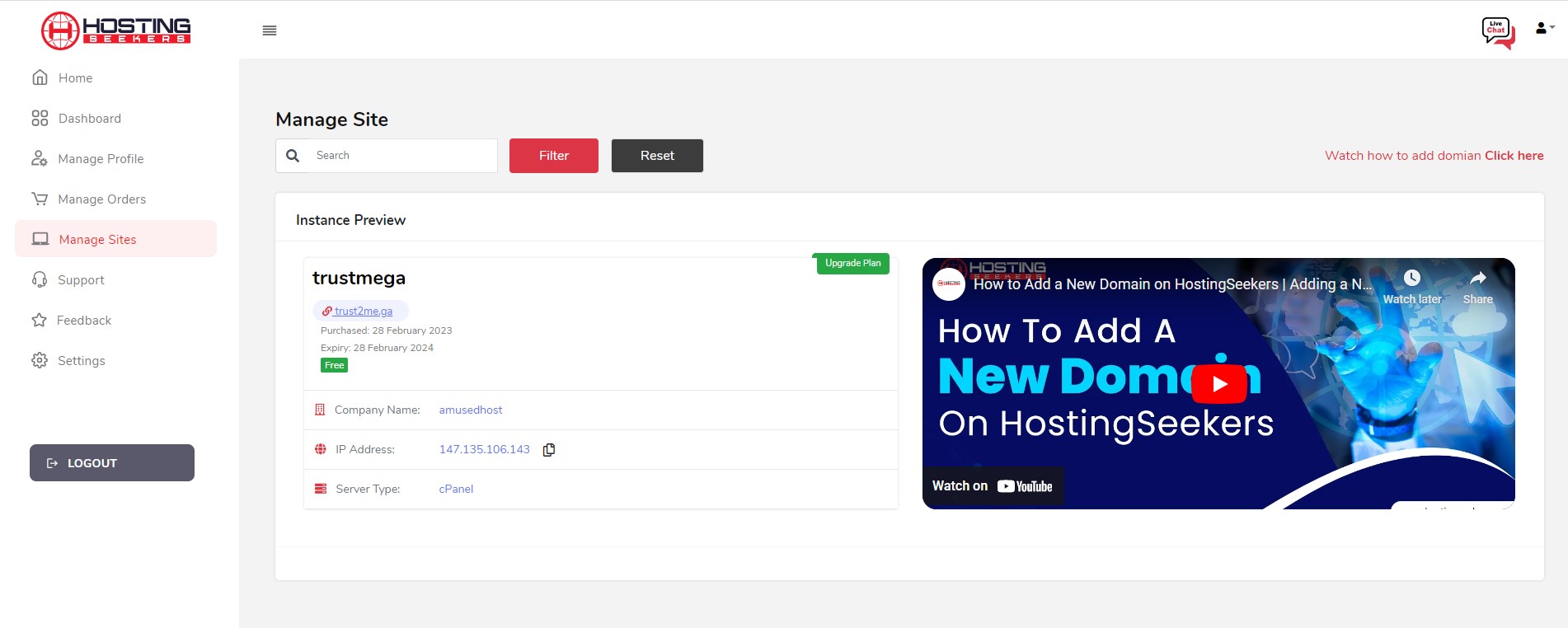The image size is (1568, 628).
Task: Click the Settings gear icon
Action: coord(39,360)
